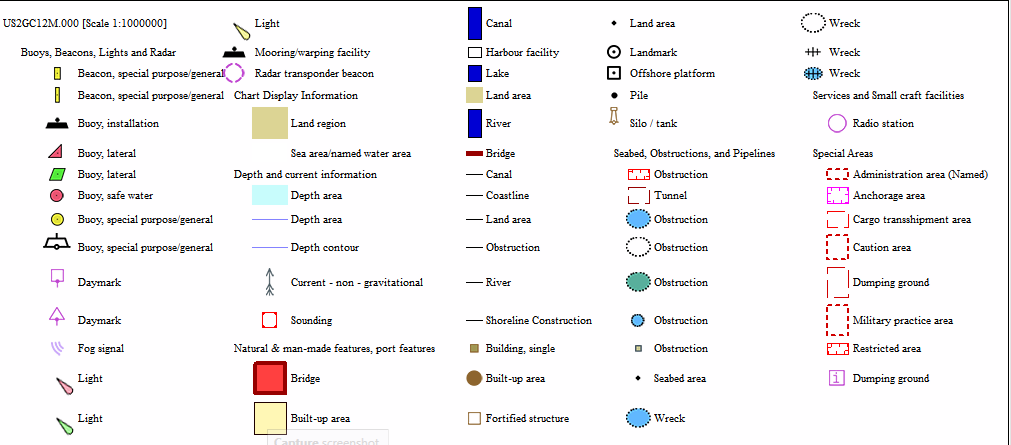Select the red Buoy, safe water icon
The image size is (1011, 445).
(x=57, y=196)
